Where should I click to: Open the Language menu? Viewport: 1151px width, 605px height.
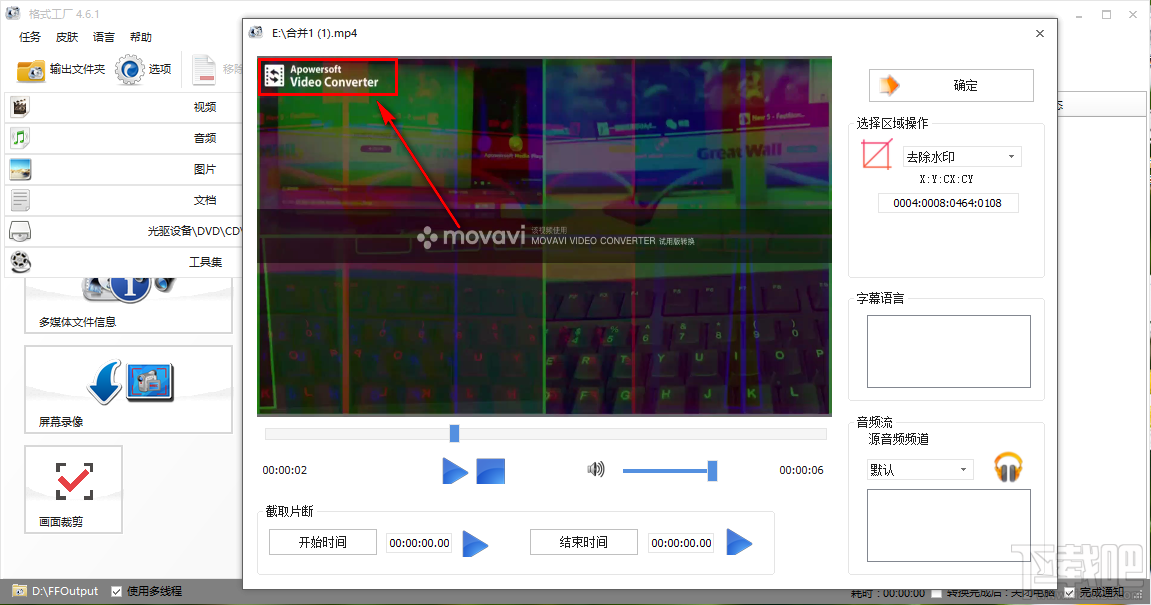coord(104,37)
